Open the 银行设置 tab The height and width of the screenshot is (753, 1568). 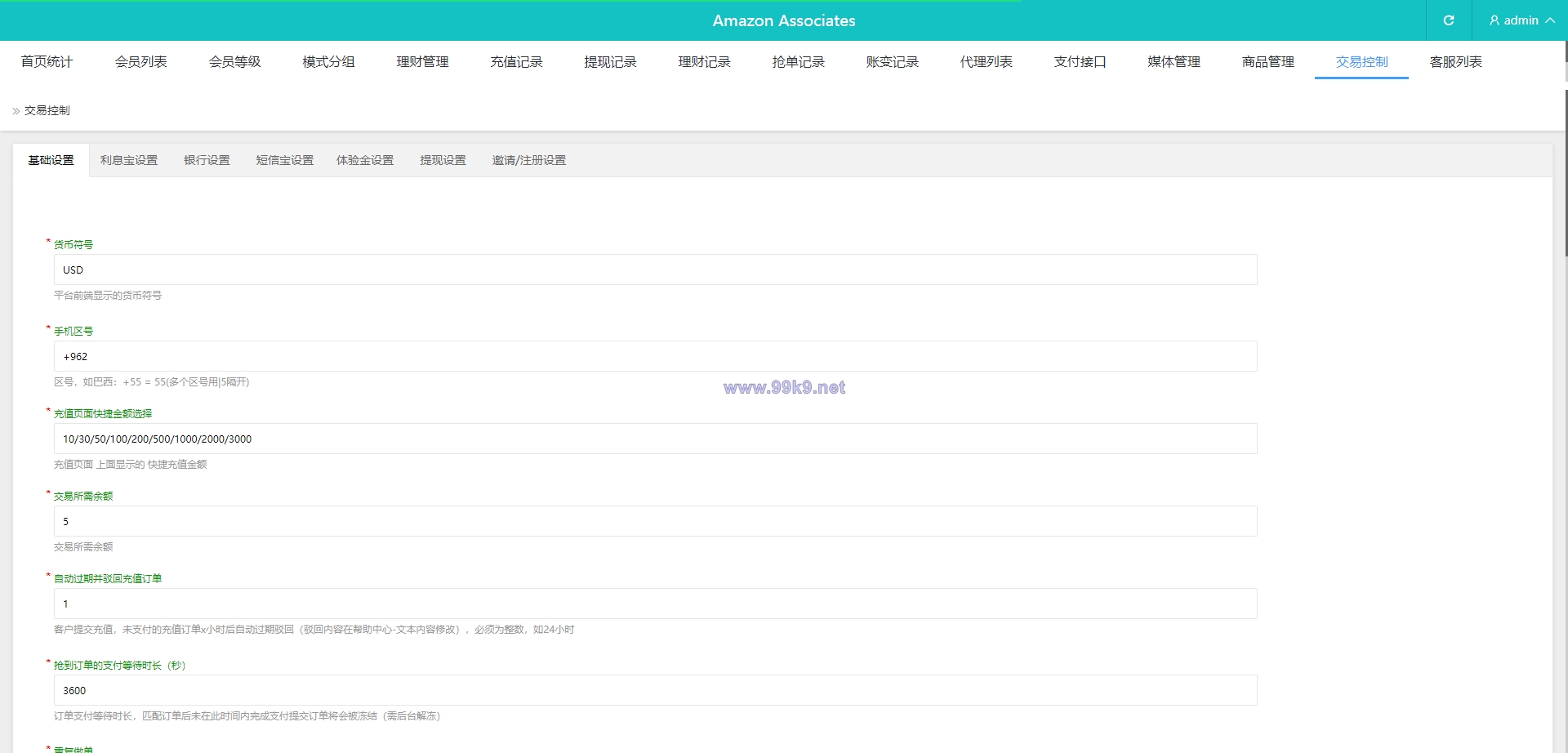pyautogui.click(x=207, y=160)
